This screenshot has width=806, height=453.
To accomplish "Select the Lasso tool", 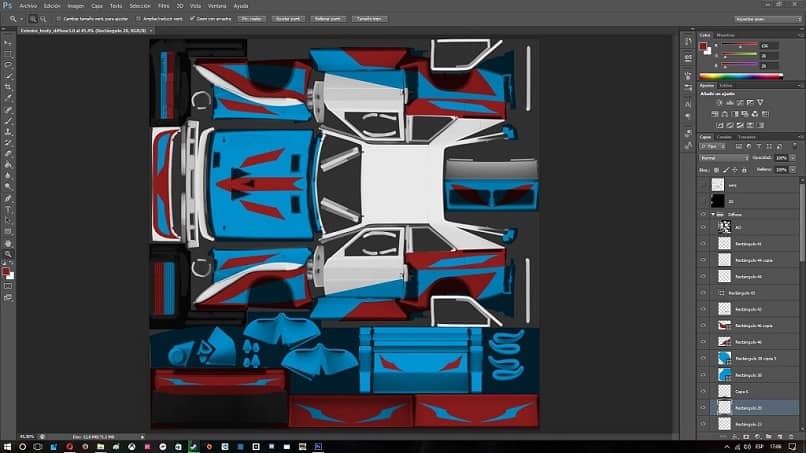I will (8, 64).
